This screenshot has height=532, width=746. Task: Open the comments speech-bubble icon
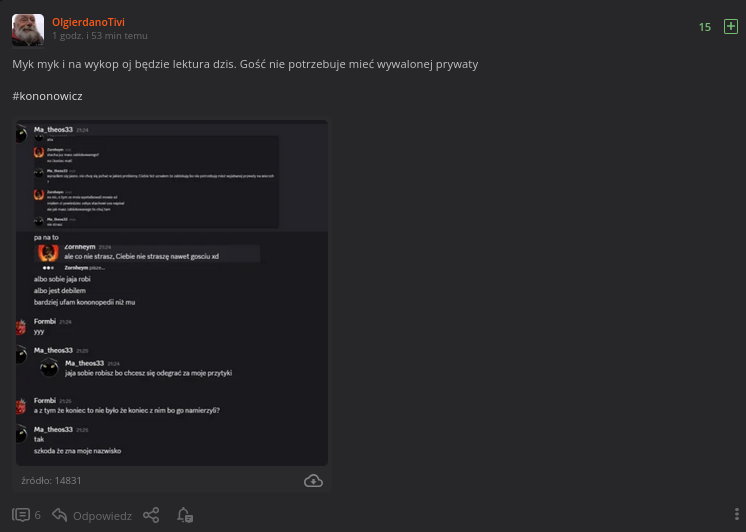coord(21,515)
